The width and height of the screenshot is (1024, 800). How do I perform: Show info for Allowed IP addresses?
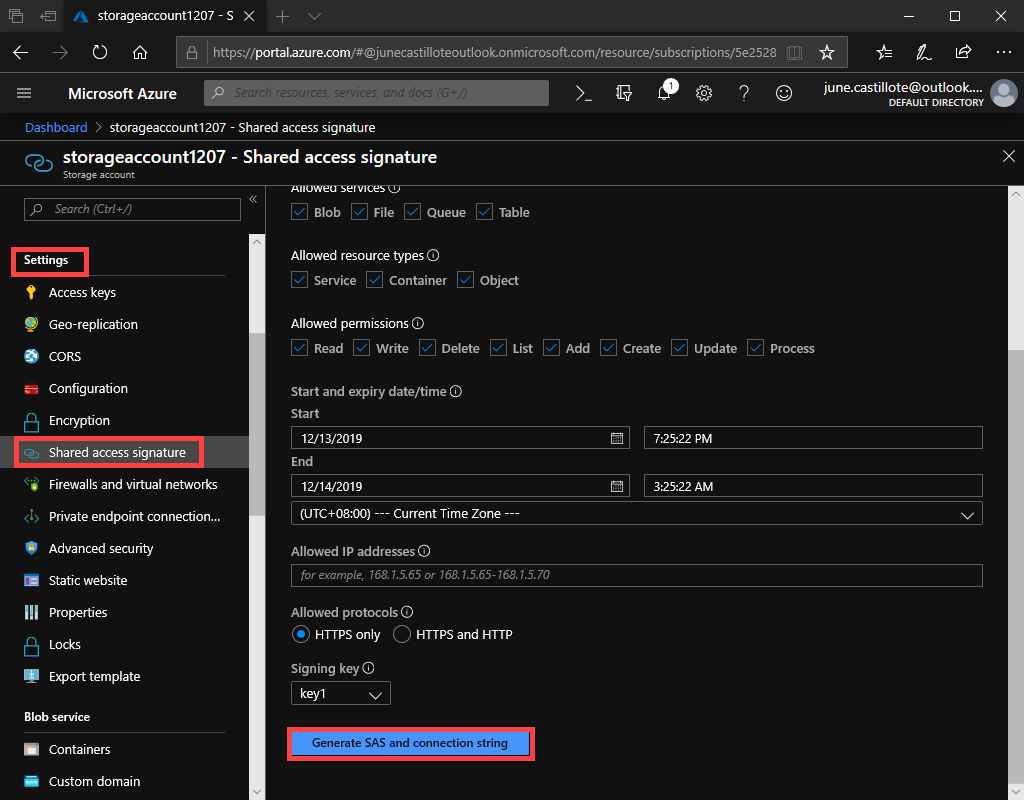pyautogui.click(x=424, y=551)
